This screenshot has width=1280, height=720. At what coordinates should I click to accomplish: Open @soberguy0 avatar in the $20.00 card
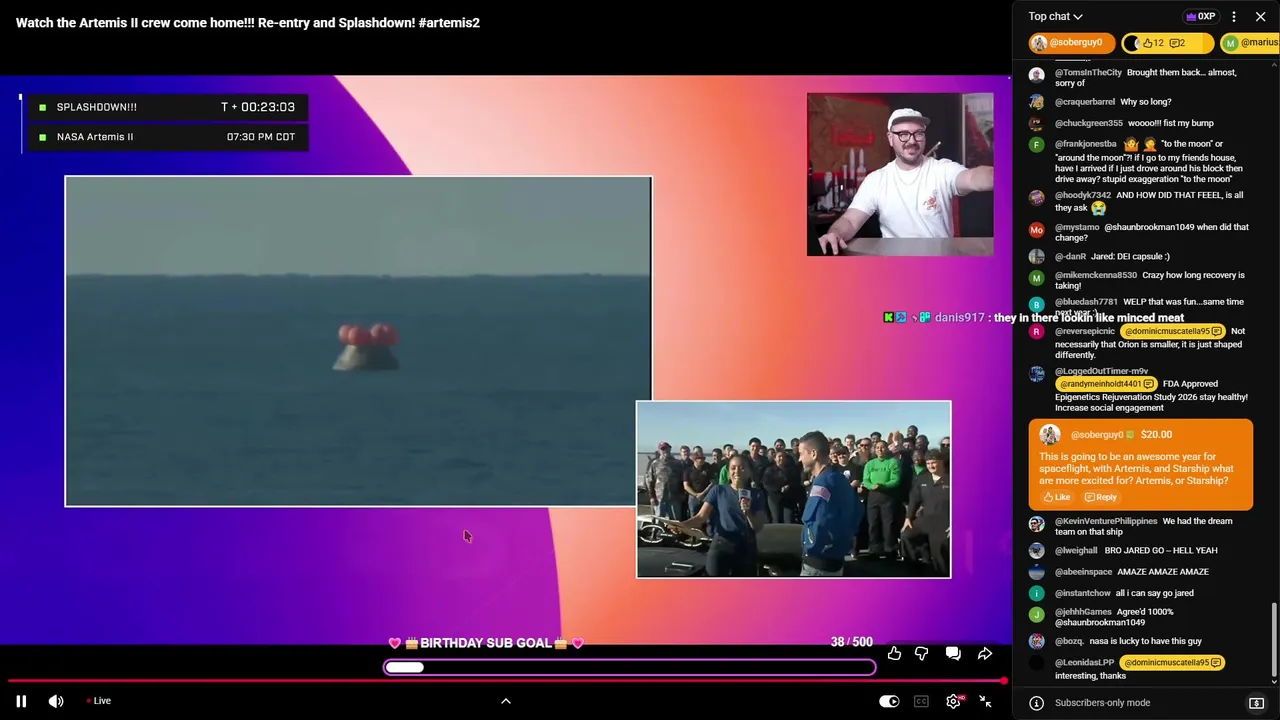coord(1050,435)
